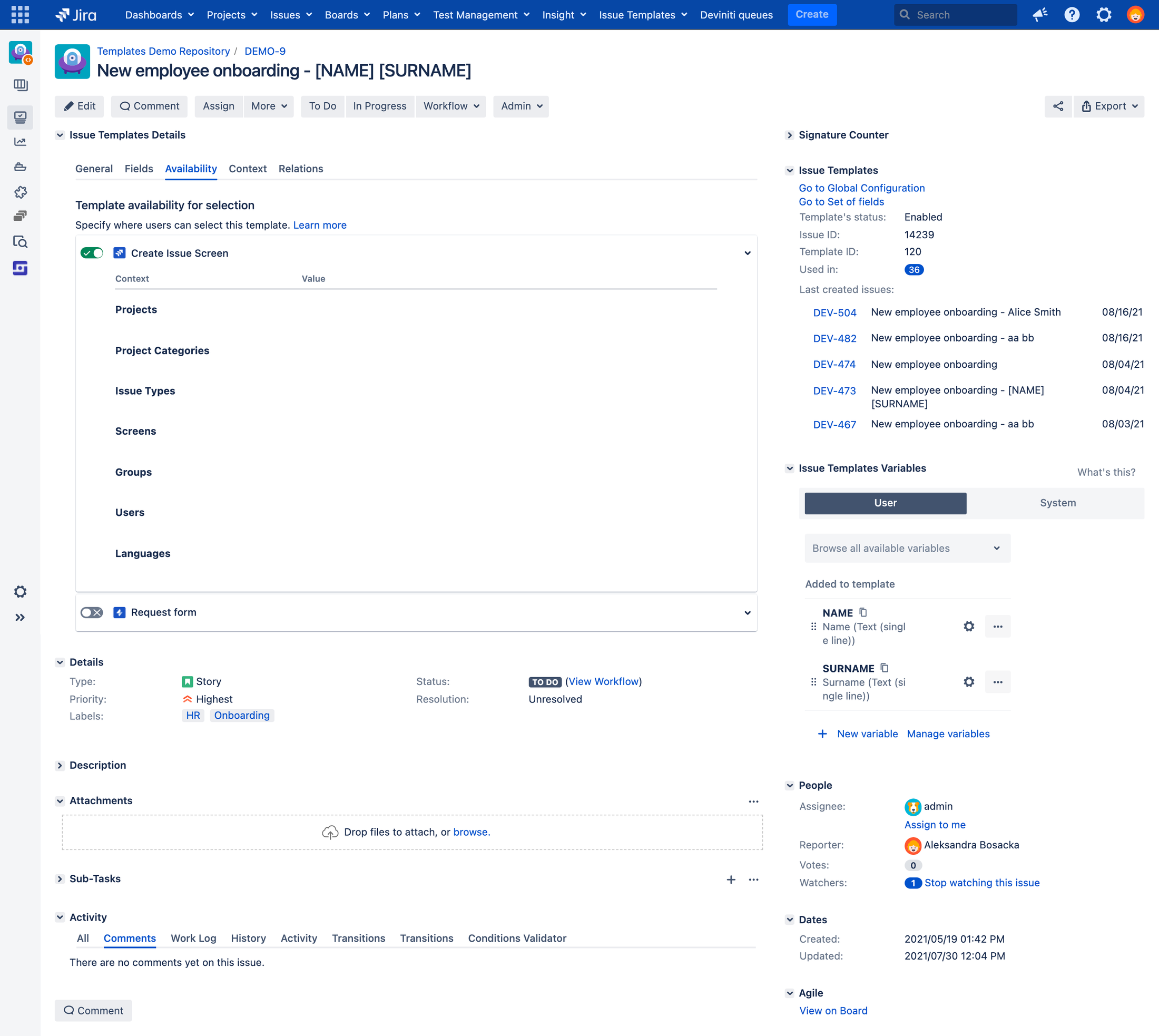This screenshot has width=1159, height=1036.
Task: Open the help question mark icon
Action: click(x=1072, y=15)
